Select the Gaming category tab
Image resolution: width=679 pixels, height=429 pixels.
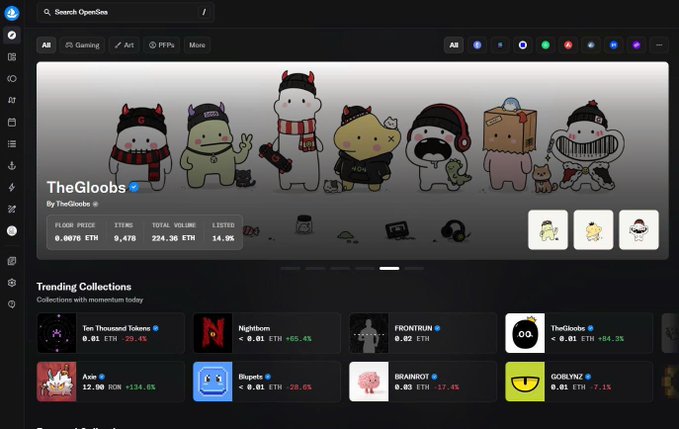coord(82,45)
